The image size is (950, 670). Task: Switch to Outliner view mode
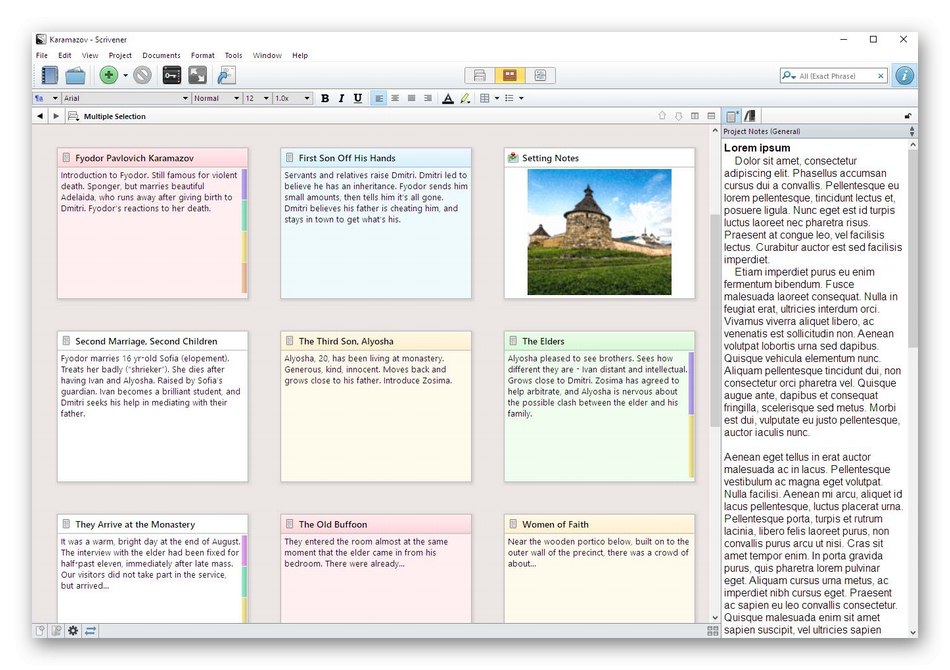pos(540,75)
